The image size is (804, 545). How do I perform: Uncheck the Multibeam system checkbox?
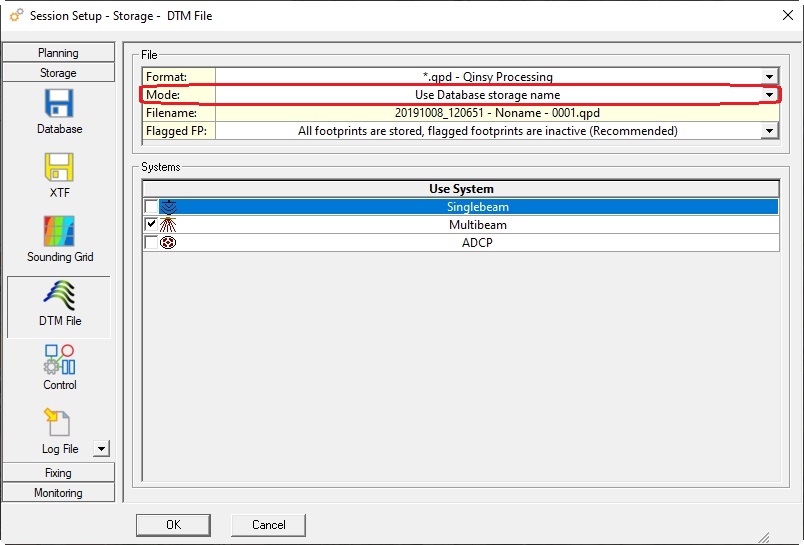click(x=151, y=224)
